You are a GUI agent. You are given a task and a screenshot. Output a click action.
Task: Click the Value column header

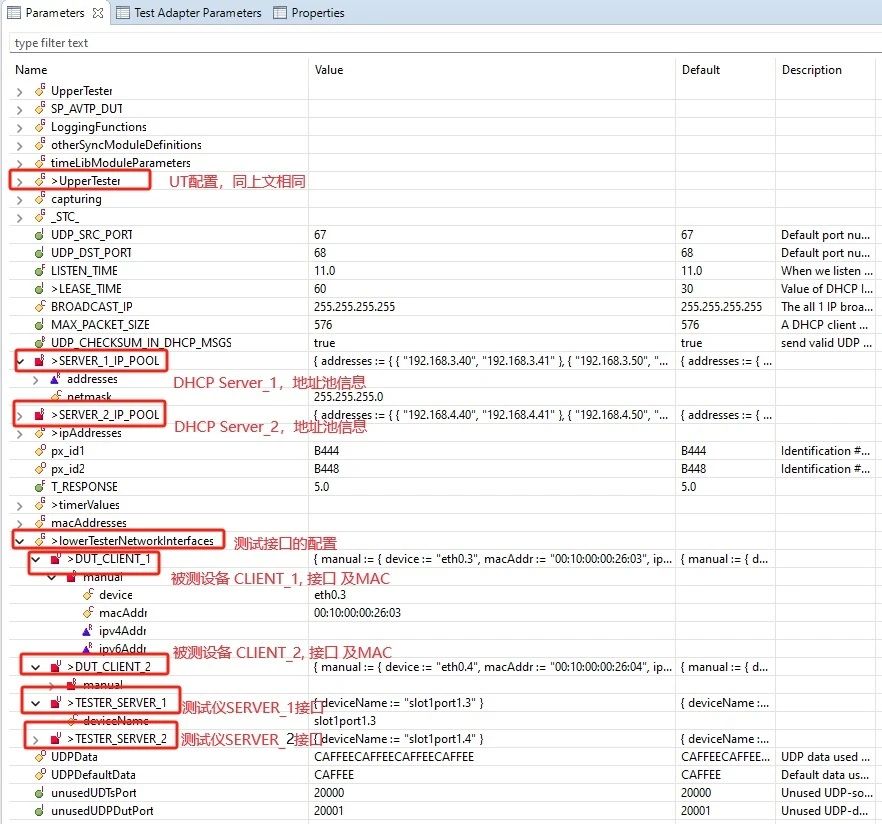[329, 70]
